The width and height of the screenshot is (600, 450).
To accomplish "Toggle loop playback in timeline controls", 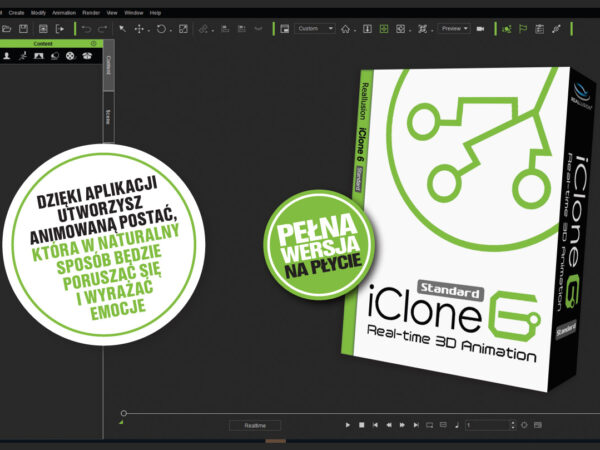I will click(x=429, y=425).
